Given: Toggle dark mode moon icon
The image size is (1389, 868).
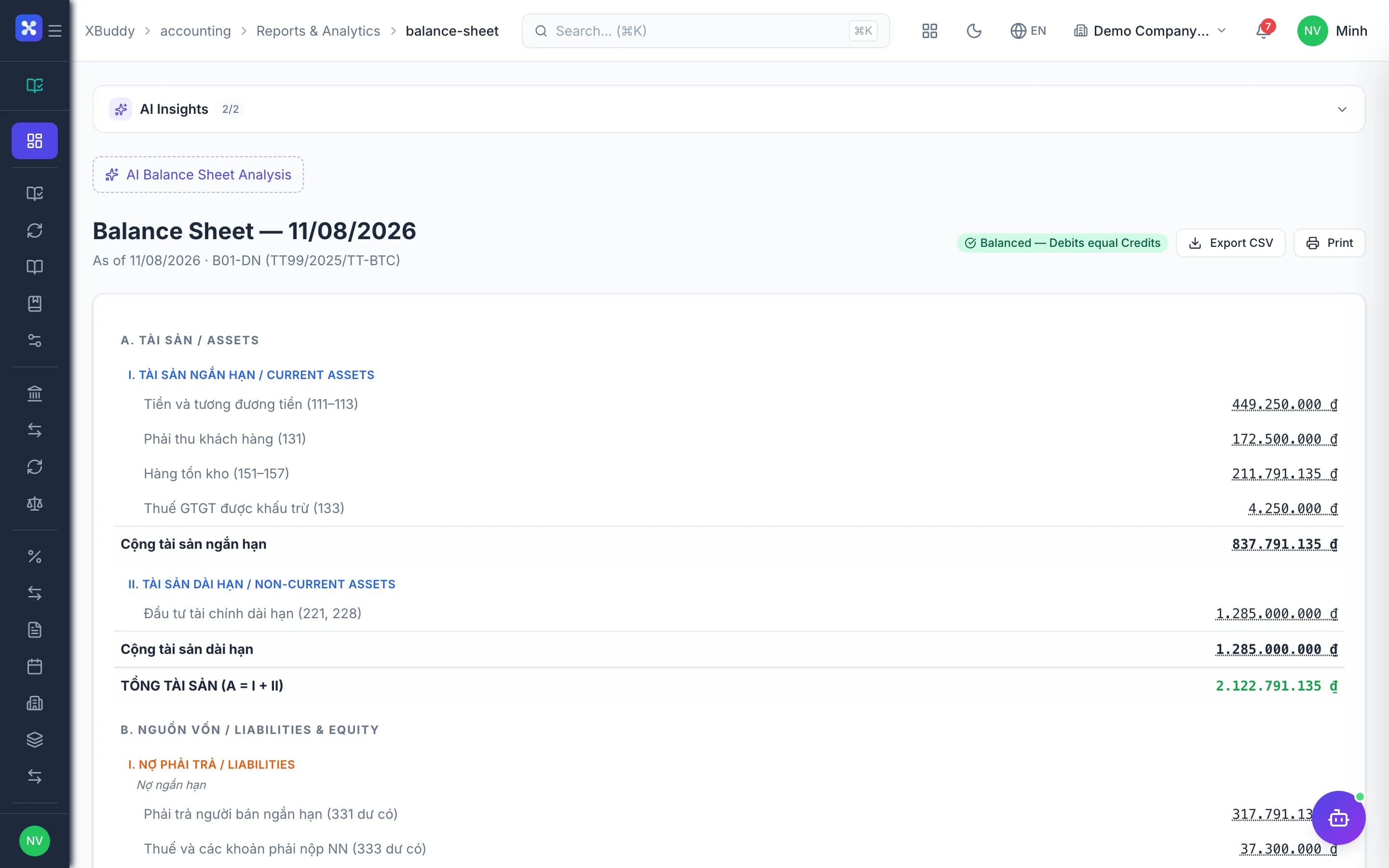Looking at the screenshot, I should click(974, 31).
